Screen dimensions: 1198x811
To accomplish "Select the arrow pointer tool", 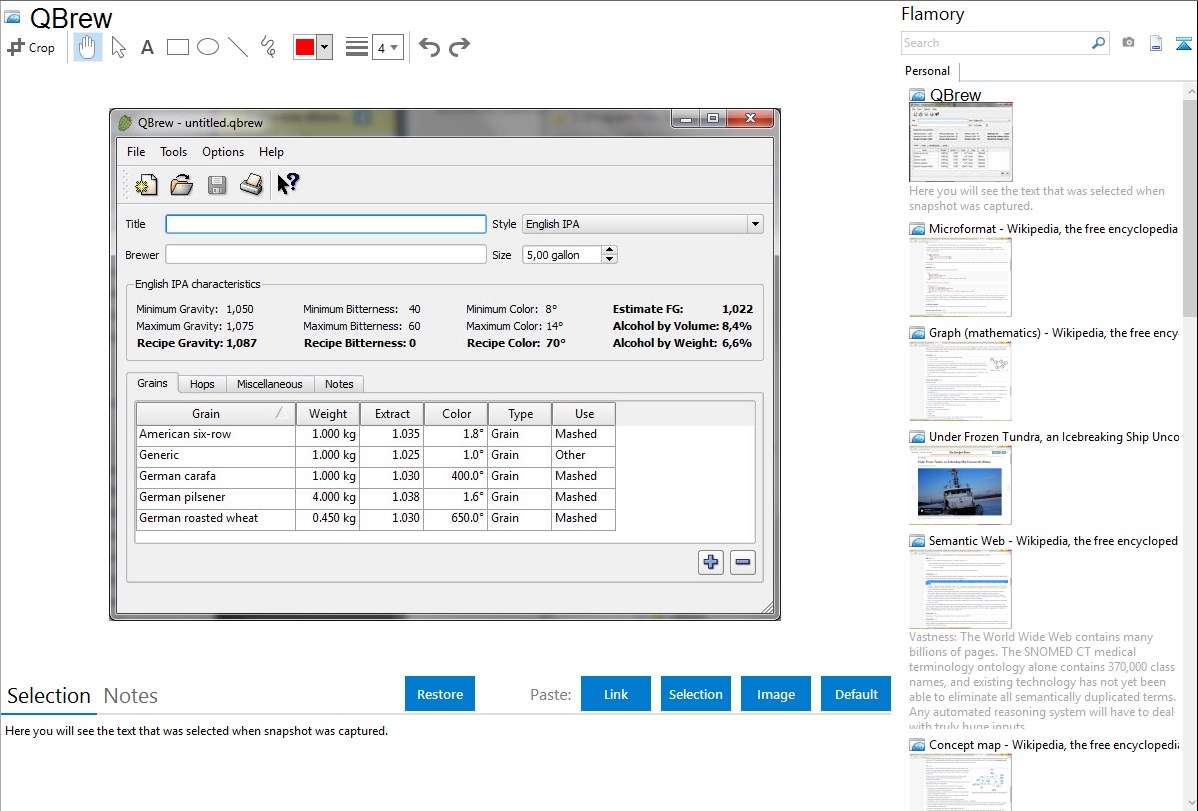I will (x=118, y=47).
